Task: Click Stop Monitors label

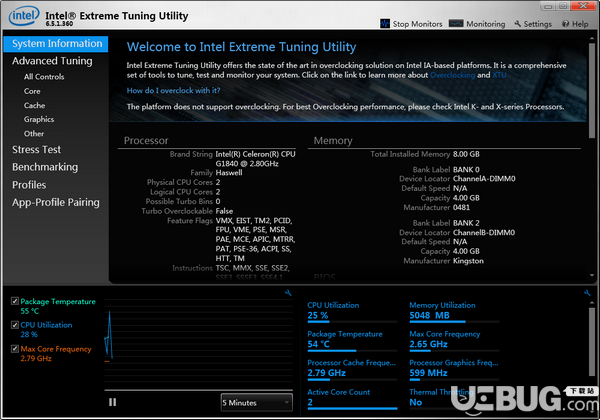Action: click(x=417, y=24)
